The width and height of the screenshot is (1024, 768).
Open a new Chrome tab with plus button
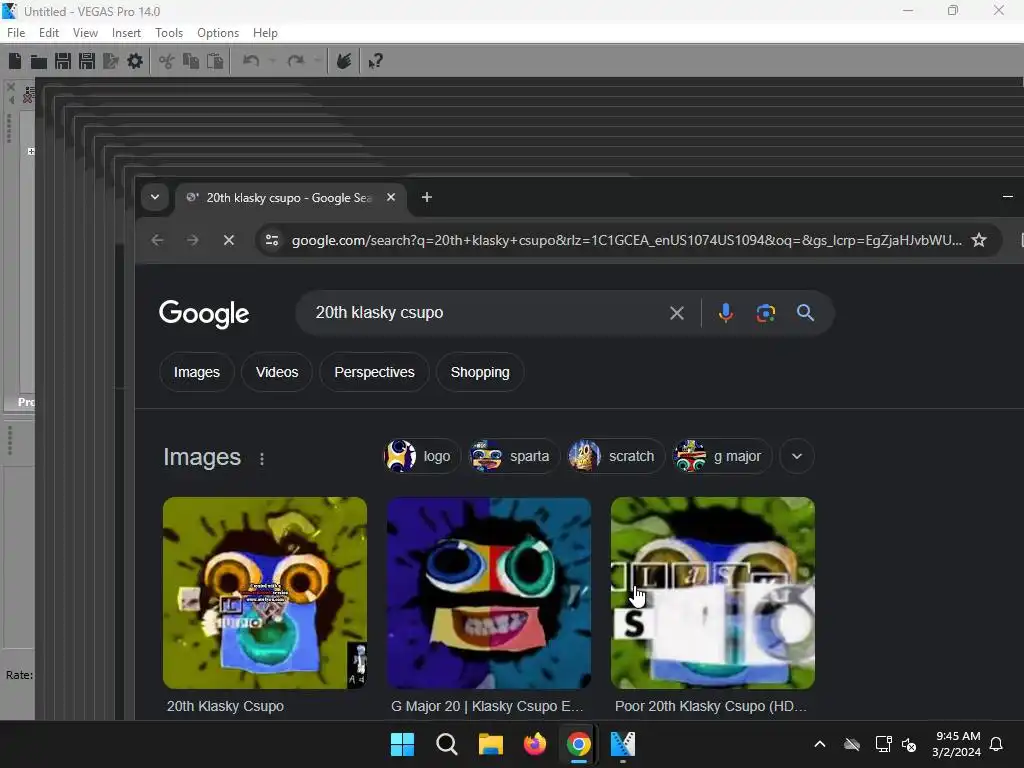click(x=426, y=197)
